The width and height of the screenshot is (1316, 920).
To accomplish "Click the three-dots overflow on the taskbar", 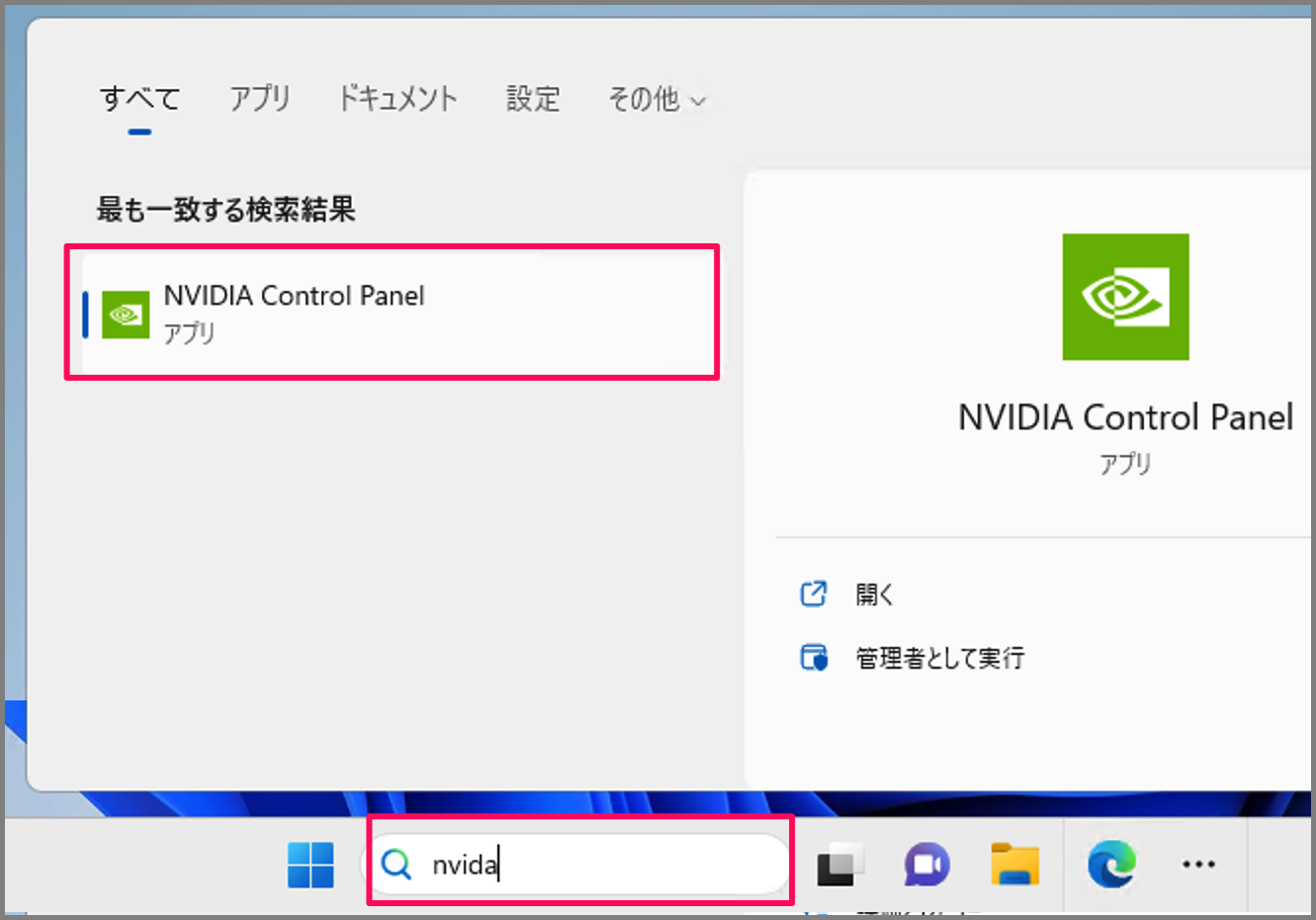I will pos(1198,865).
